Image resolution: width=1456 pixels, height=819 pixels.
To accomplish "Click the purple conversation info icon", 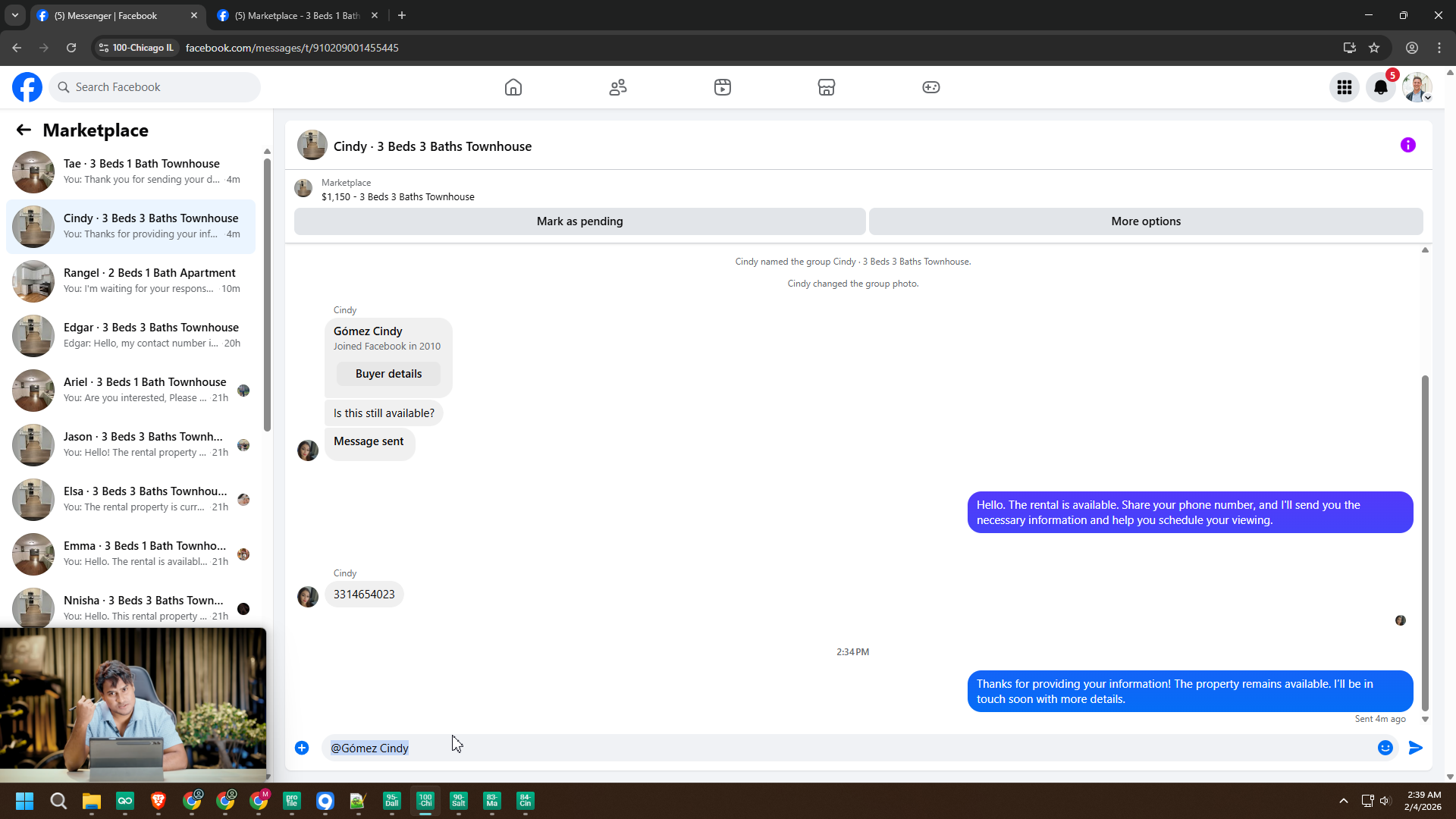I will click(x=1408, y=145).
